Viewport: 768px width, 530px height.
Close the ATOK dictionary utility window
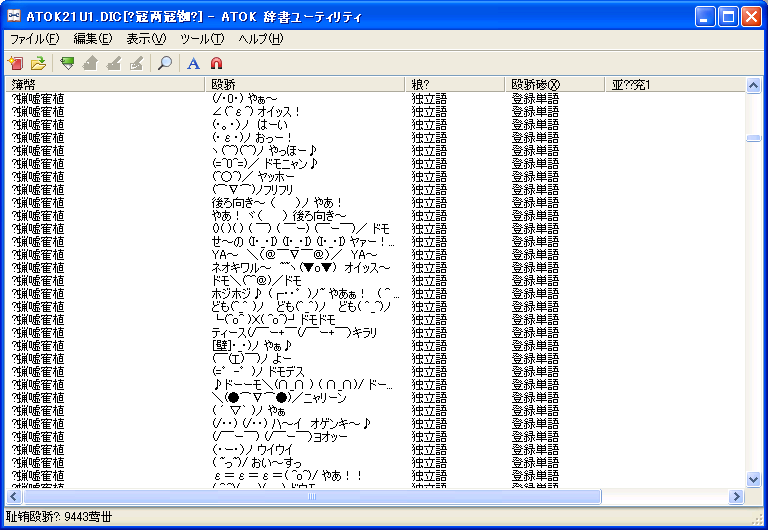(751, 17)
